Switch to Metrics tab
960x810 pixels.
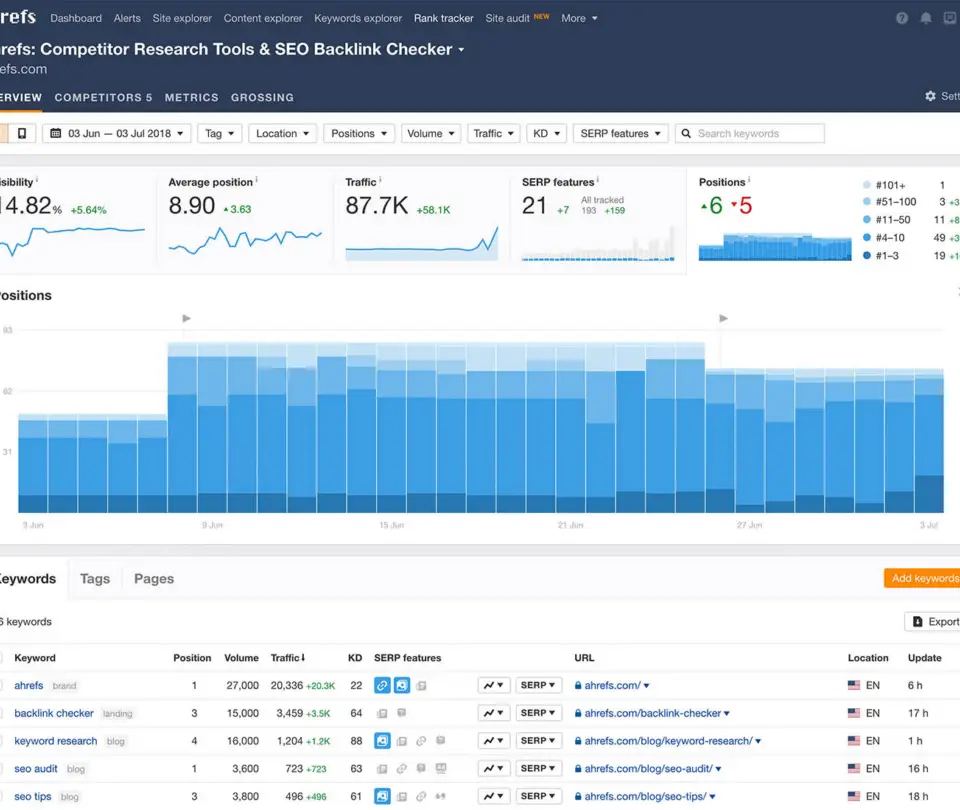point(192,97)
